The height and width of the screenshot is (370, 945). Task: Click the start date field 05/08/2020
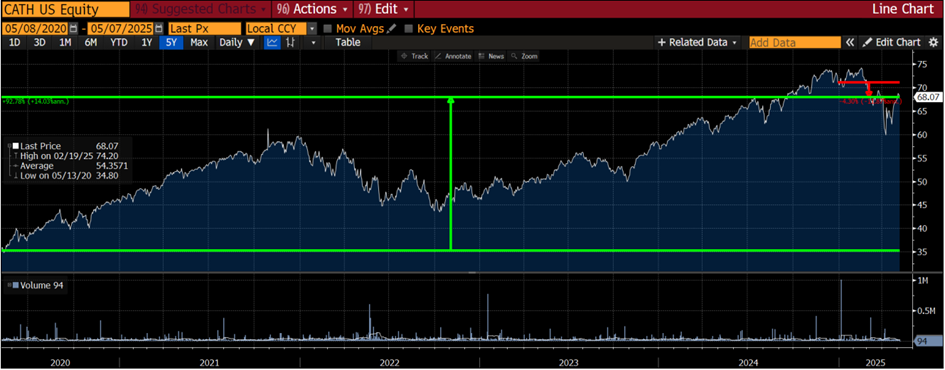[x=36, y=28]
